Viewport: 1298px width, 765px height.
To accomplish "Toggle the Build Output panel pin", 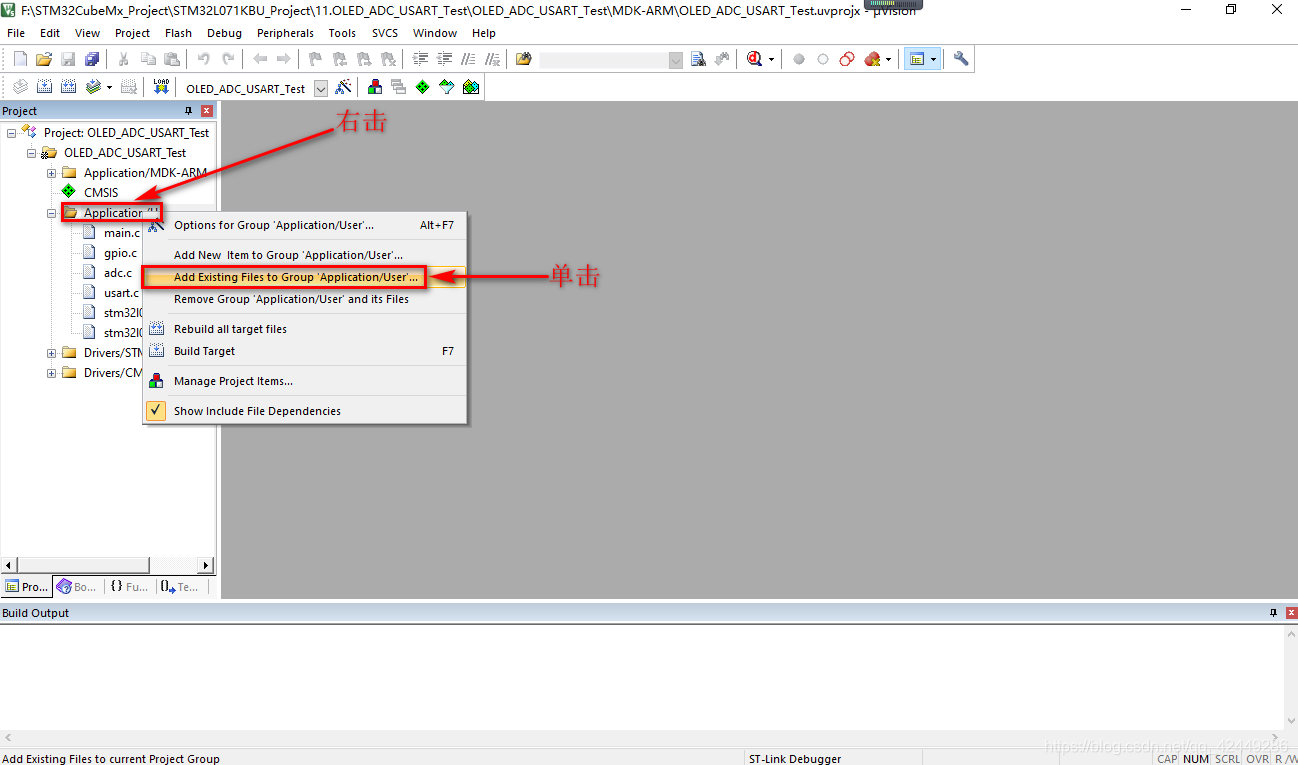I will pyautogui.click(x=1273, y=613).
